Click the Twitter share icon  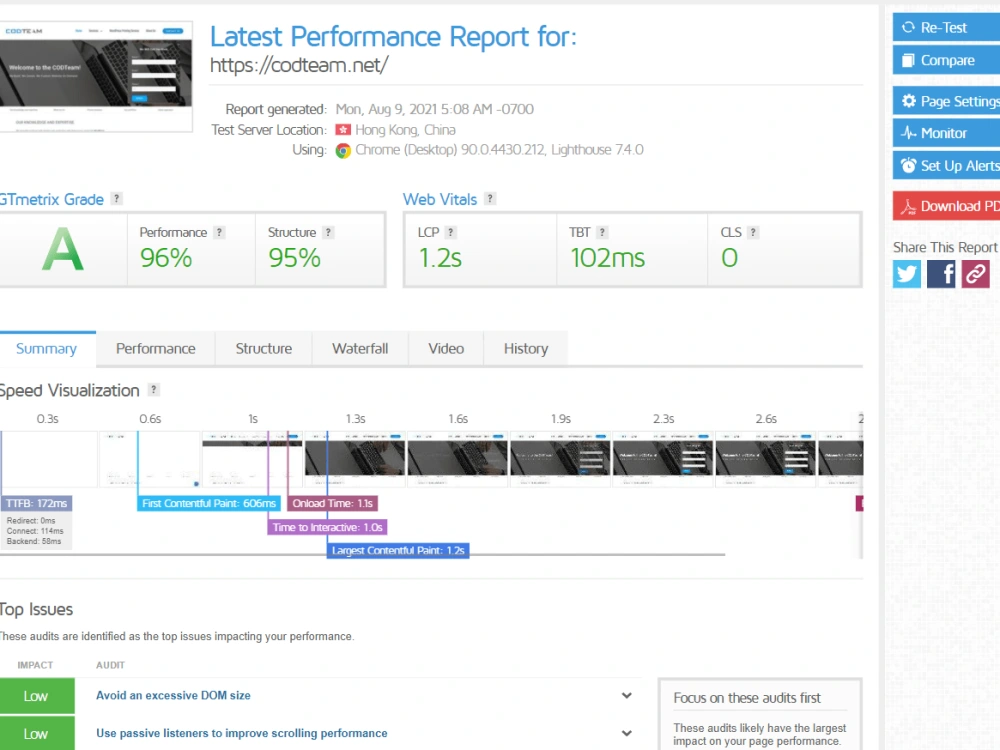[x=906, y=274]
